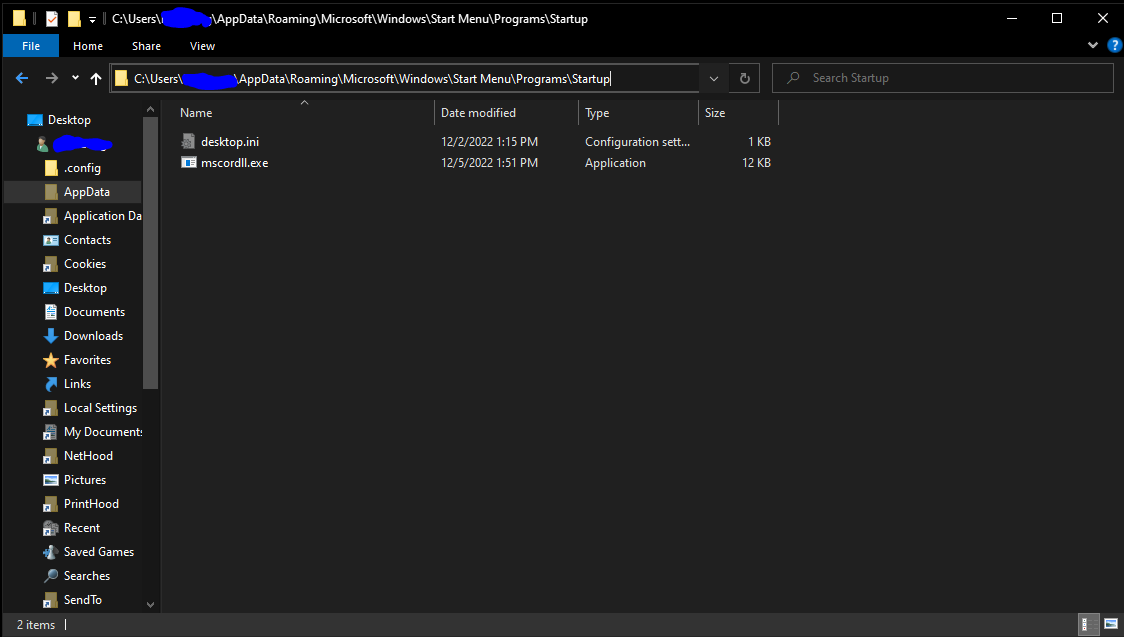Refresh the Startup folder view
The height and width of the screenshot is (638, 1124).
[x=745, y=78]
